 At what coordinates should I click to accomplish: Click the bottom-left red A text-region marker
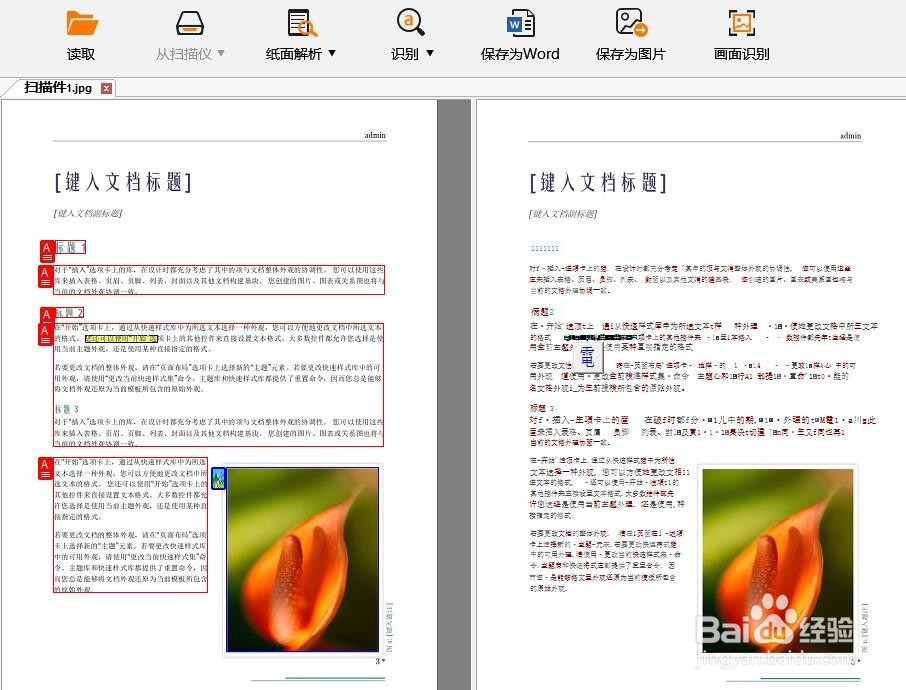pyautogui.click(x=46, y=467)
